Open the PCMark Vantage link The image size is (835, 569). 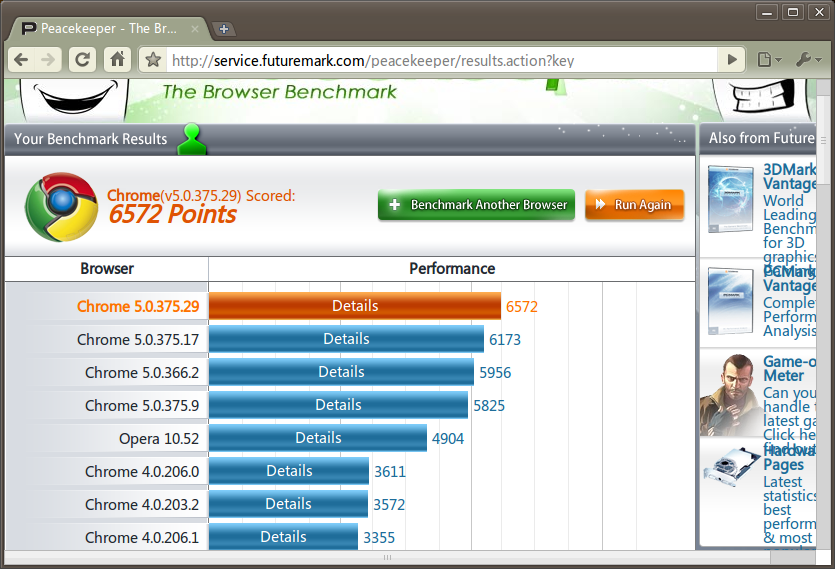pos(789,278)
